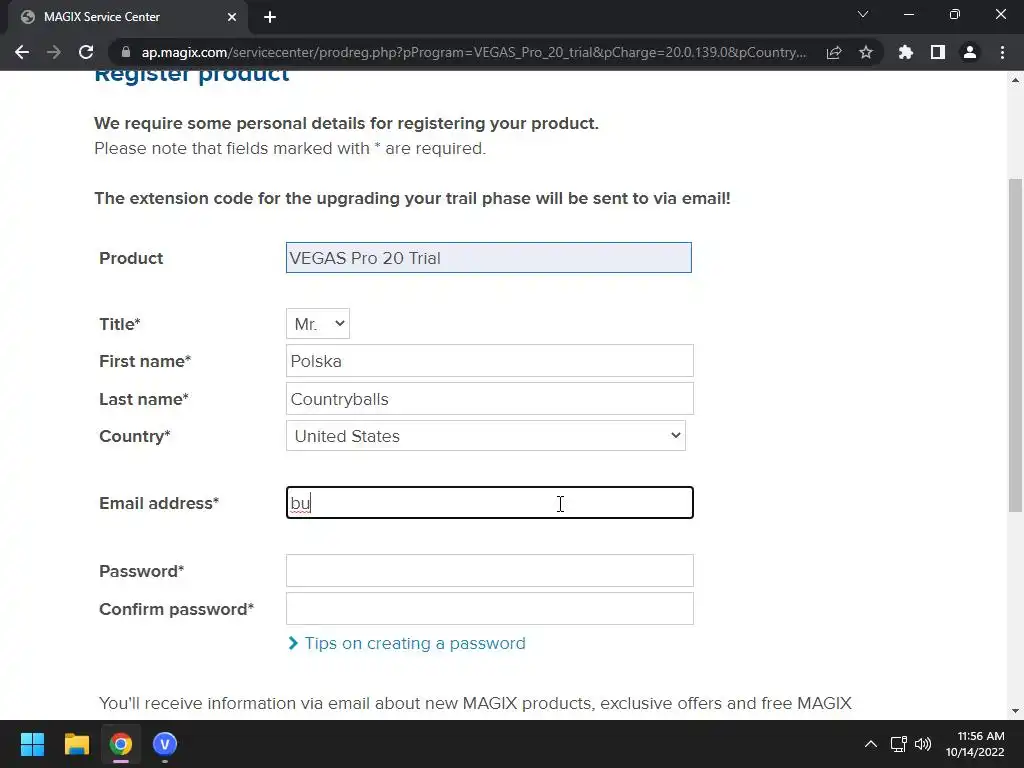The height and width of the screenshot is (768, 1024).
Task: Click the 'Product' label
Action: tap(131, 259)
